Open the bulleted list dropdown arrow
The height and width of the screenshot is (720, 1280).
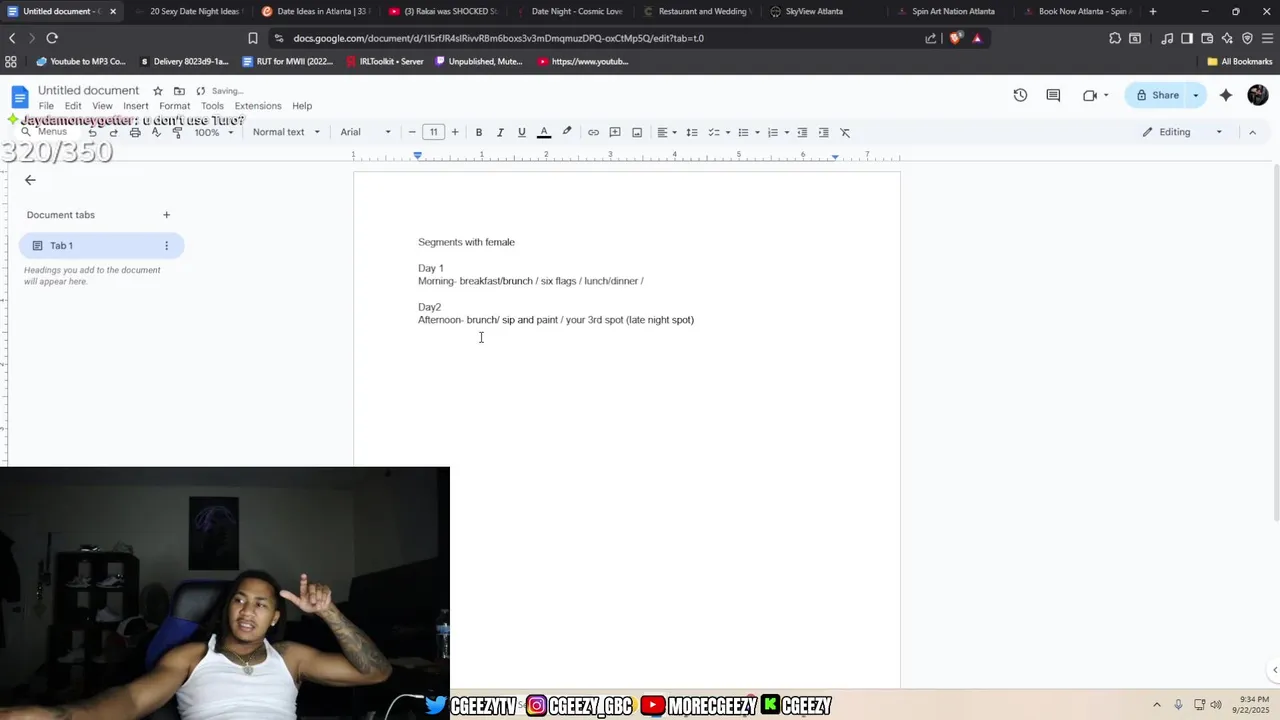tap(757, 132)
